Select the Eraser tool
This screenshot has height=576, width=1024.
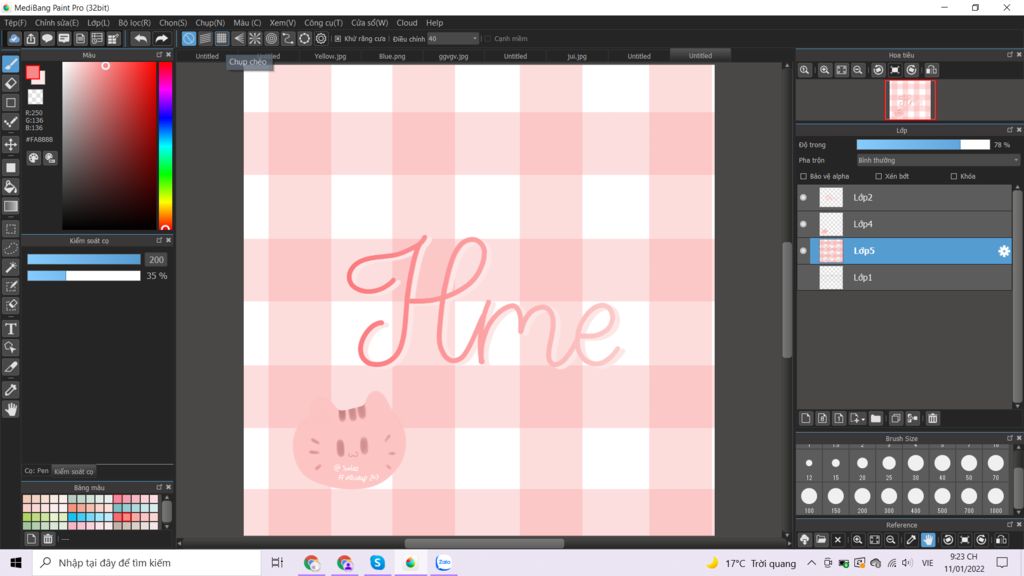tap(11, 84)
